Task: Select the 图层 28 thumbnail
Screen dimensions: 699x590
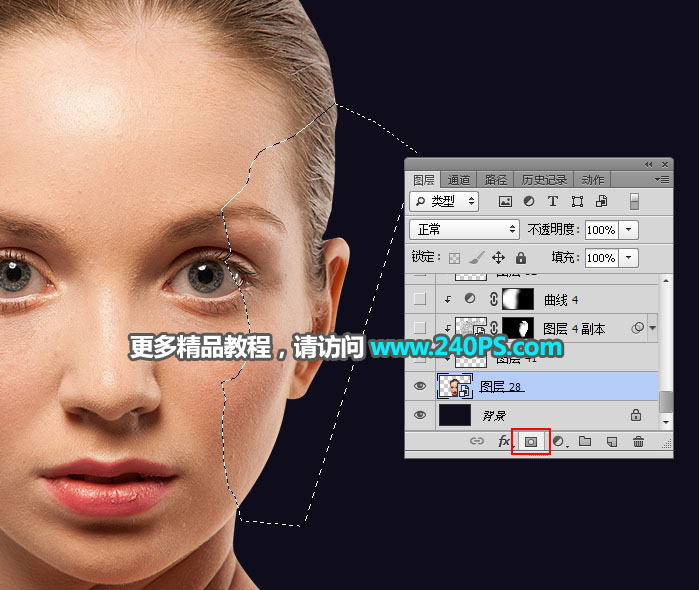Action: pos(455,386)
